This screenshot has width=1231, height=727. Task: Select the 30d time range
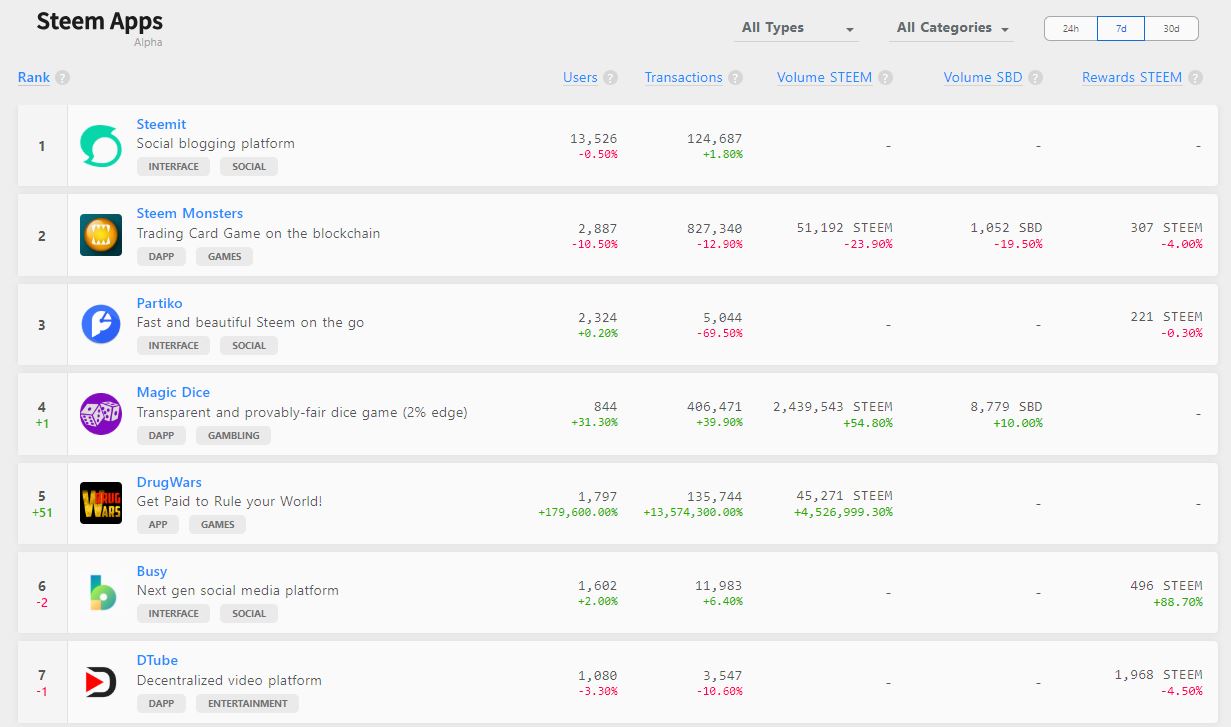click(1171, 29)
